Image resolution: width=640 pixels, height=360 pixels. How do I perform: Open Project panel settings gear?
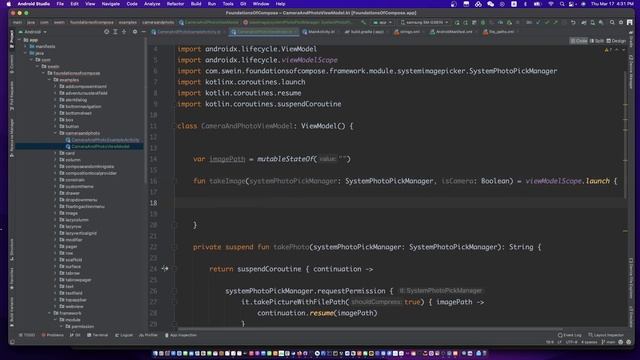point(135,32)
